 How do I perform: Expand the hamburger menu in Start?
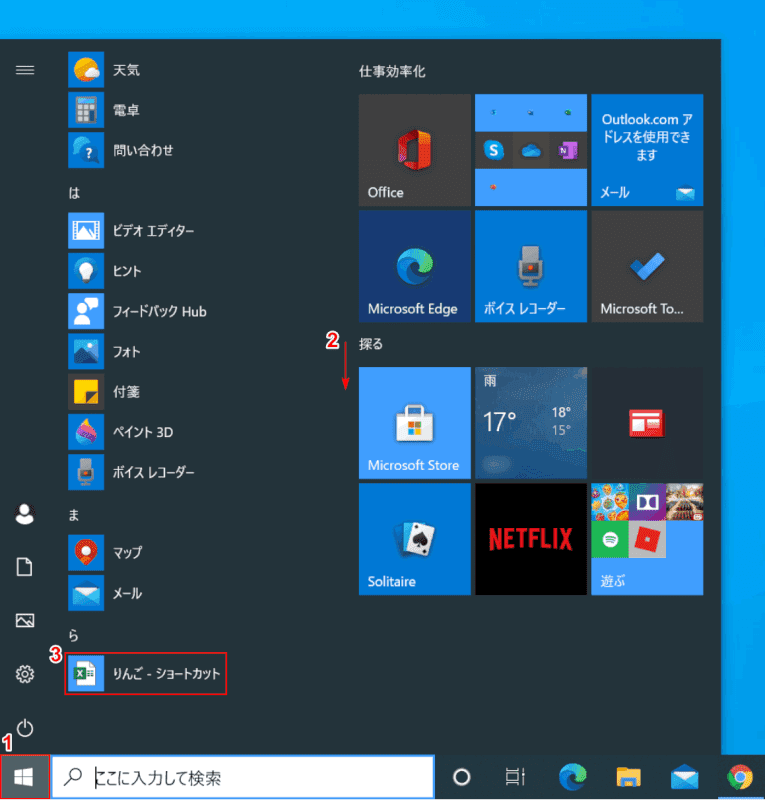click(x=25, y=70)
